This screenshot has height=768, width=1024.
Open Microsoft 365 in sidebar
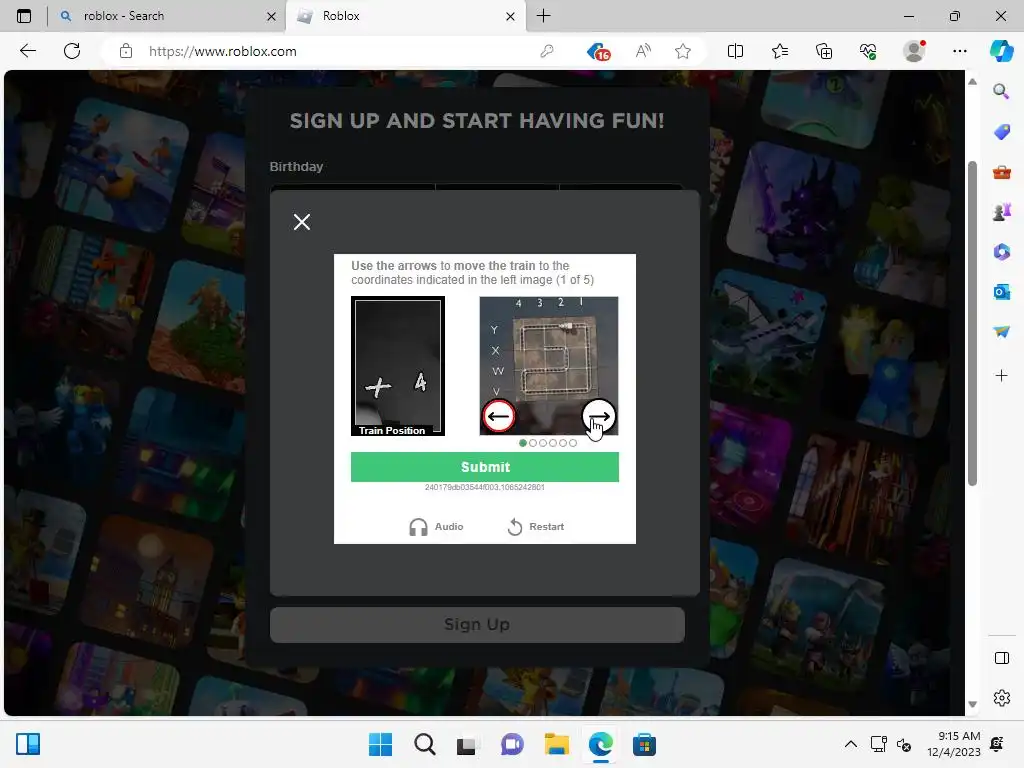[1002, 252]
